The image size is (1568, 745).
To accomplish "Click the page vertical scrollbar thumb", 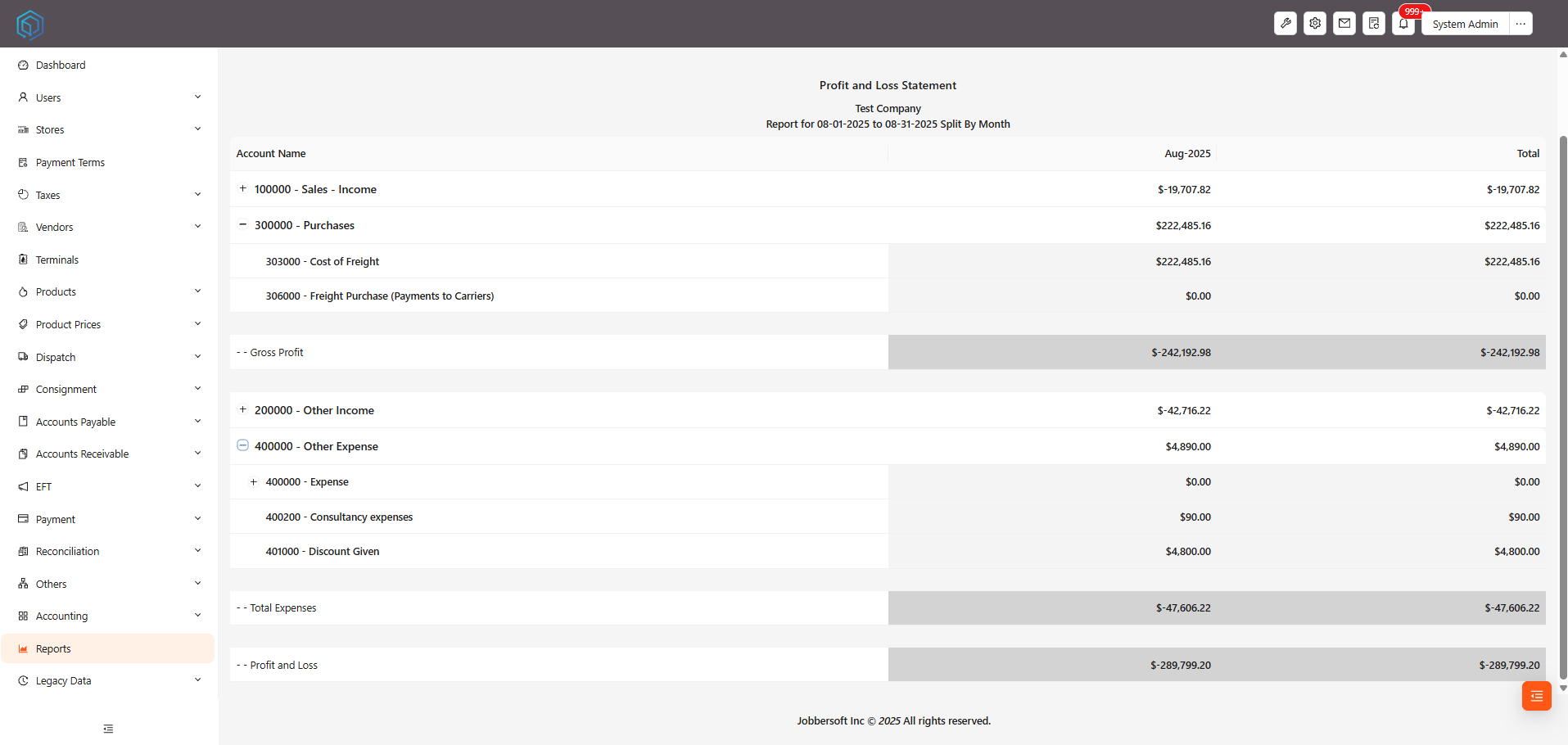I will click(1563, 408).
